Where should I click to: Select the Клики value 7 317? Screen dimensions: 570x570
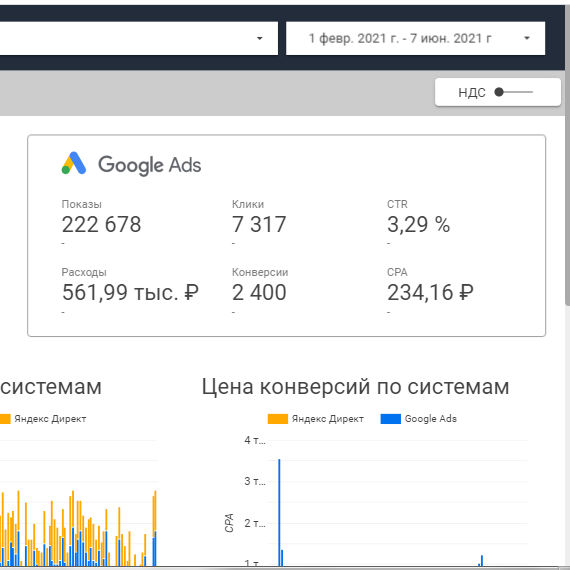259,224
